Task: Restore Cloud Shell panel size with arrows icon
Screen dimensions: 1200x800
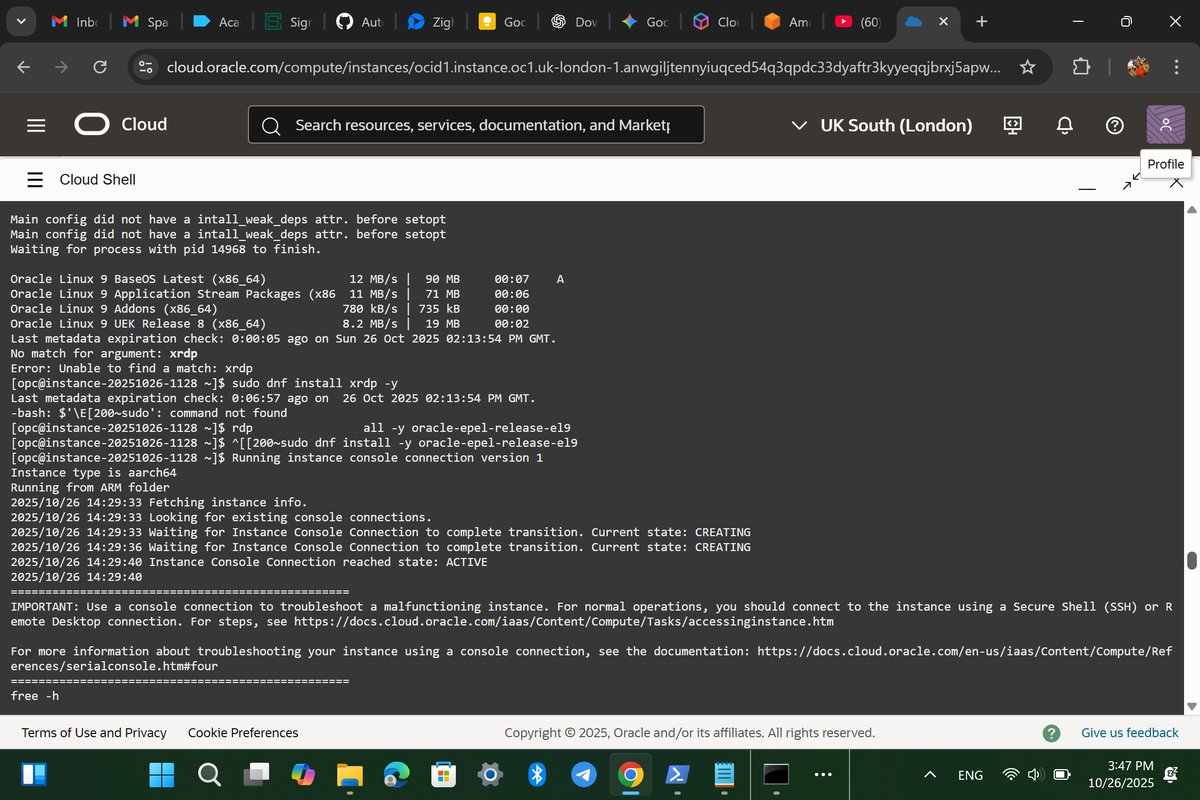Action: [1130, 180]
